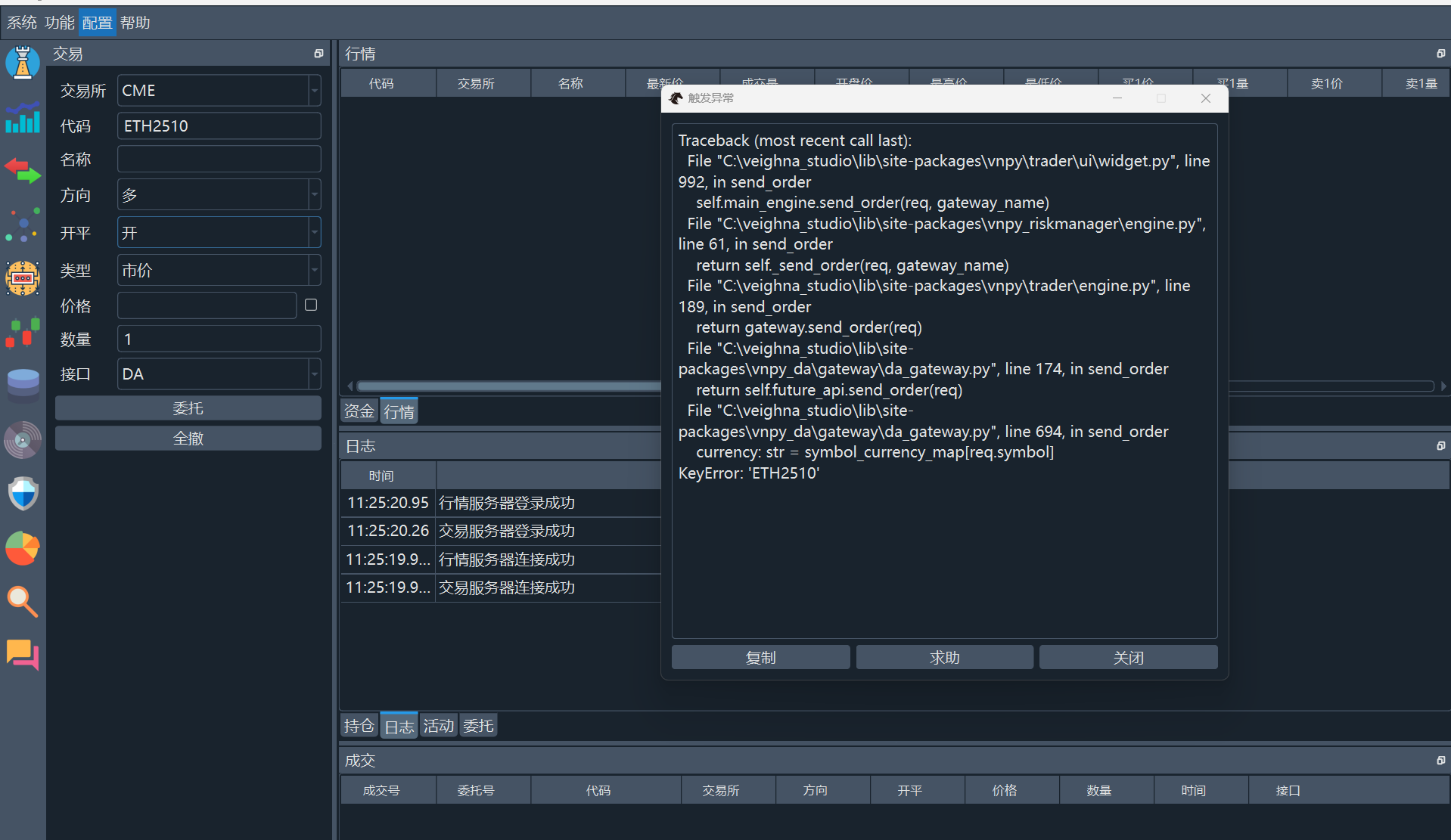The image size is (1451, 840).
Task: Click the bar chart analysis icon
Action: pyautogui.click(x=23, y=118)
